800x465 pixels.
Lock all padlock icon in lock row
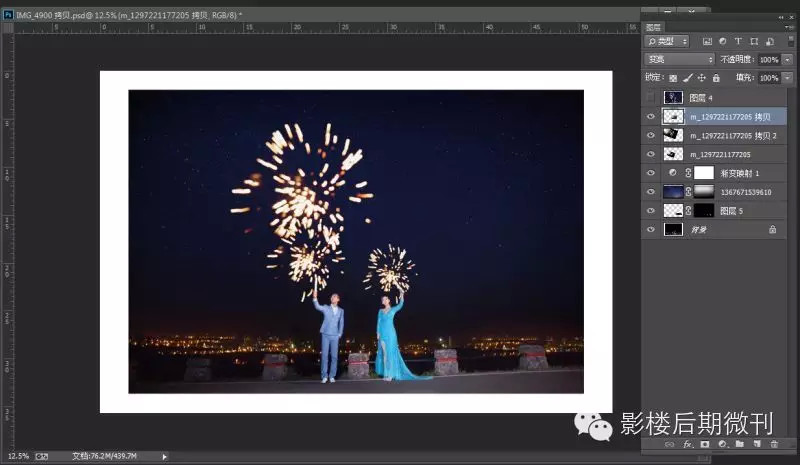[716, 78]
